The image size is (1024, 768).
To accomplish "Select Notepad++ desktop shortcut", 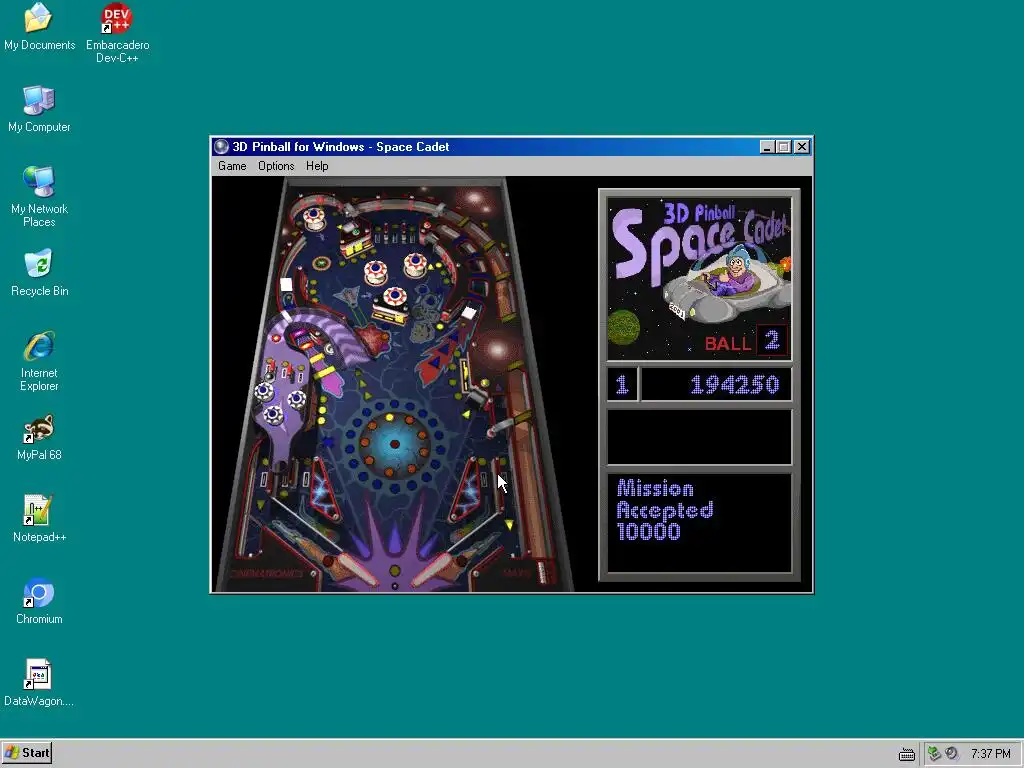I will (x=39, y=519).
